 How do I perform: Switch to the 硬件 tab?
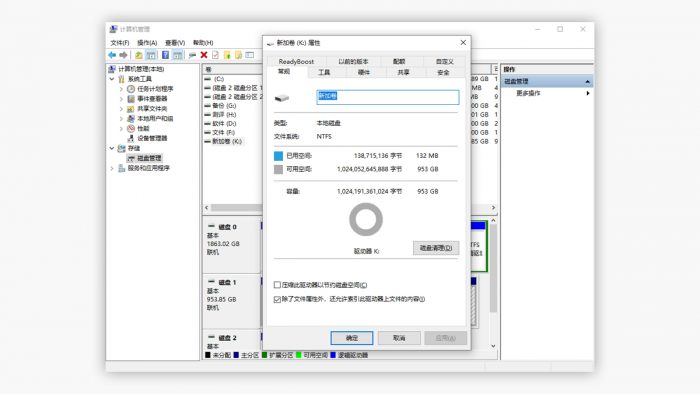(x=364, y=72)
